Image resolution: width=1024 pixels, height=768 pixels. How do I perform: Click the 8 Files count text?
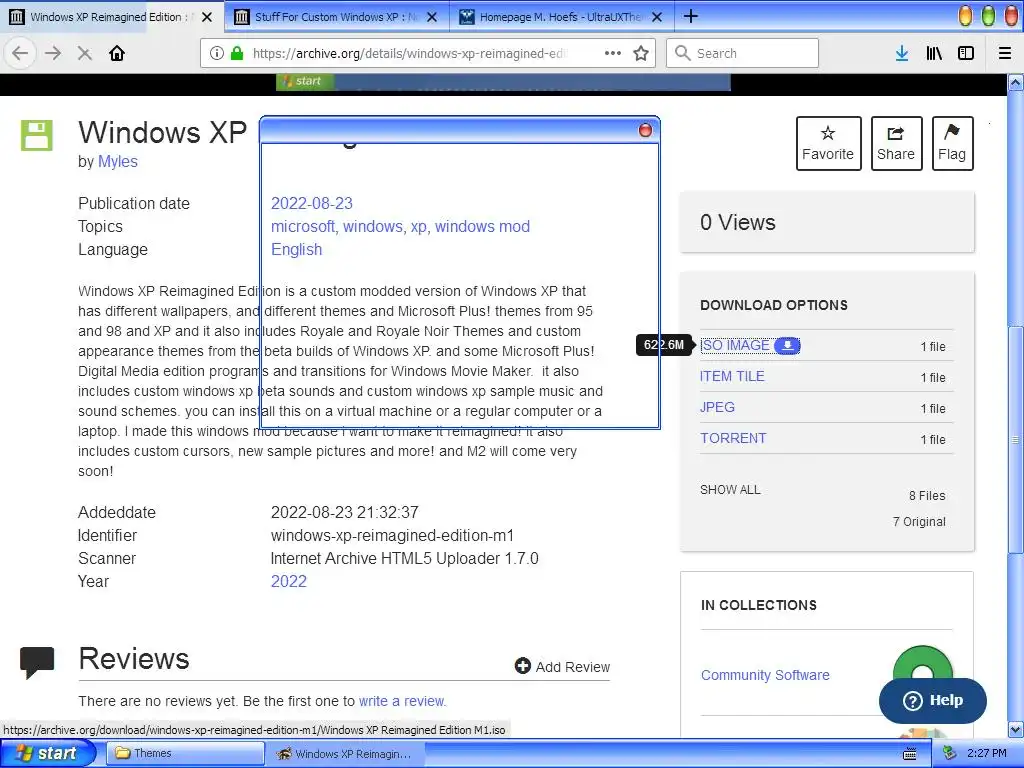coord(927,496)
